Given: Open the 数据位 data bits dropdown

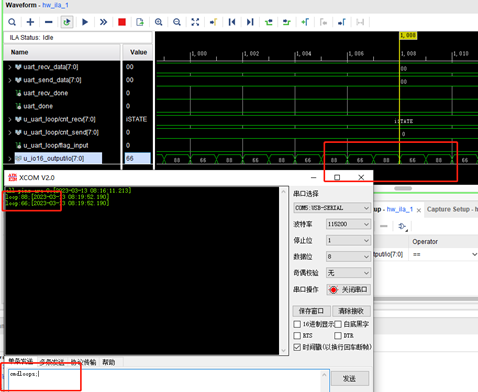Looking at the screenshot, I should tap(348, 256).
